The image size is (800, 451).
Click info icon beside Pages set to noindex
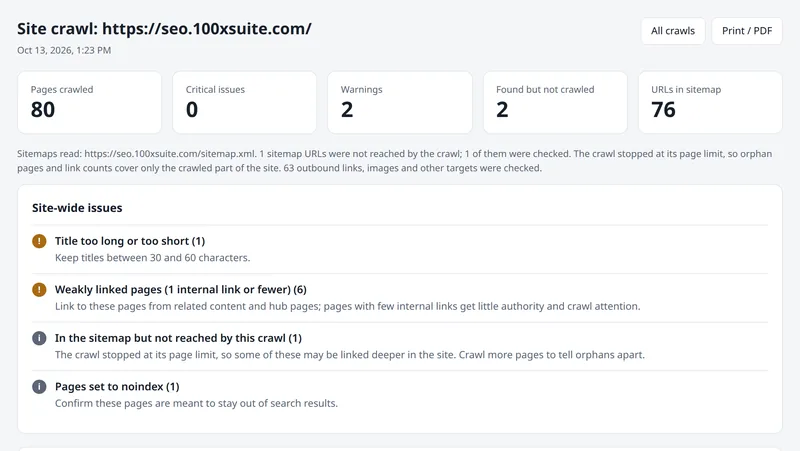(39, 386)
